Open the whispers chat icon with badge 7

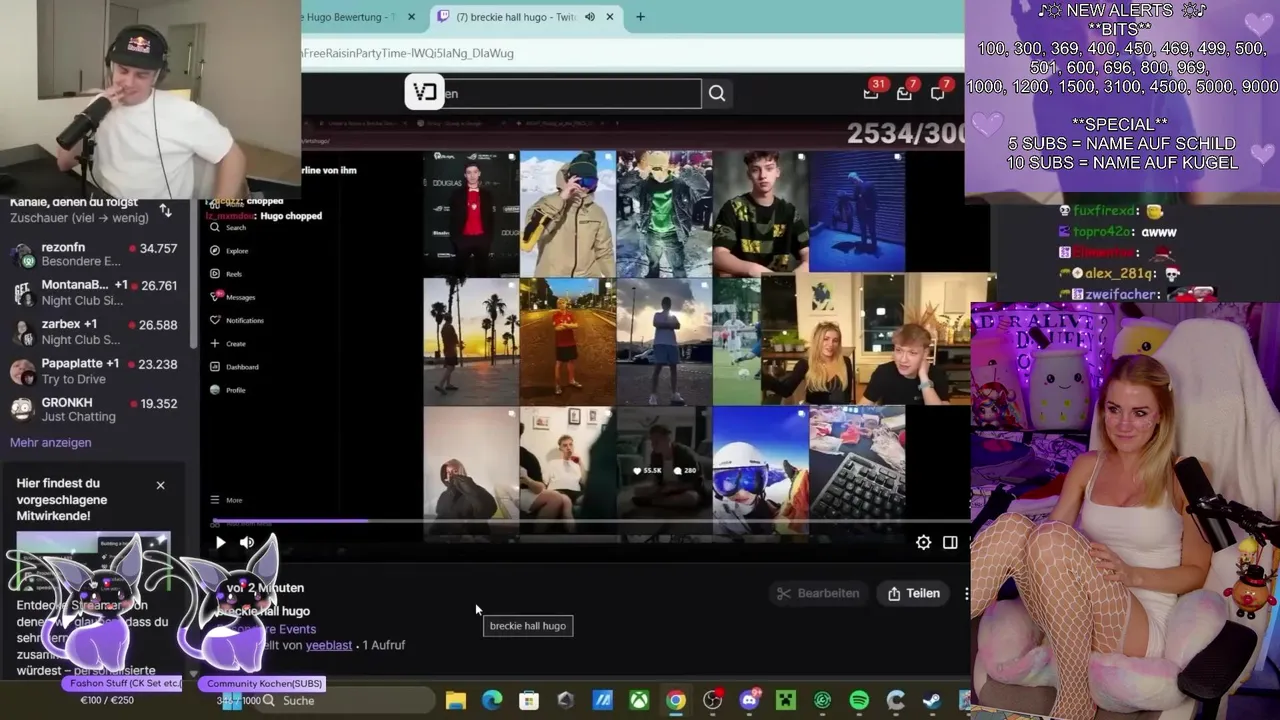pyautogui.click(x=938, y=93)
